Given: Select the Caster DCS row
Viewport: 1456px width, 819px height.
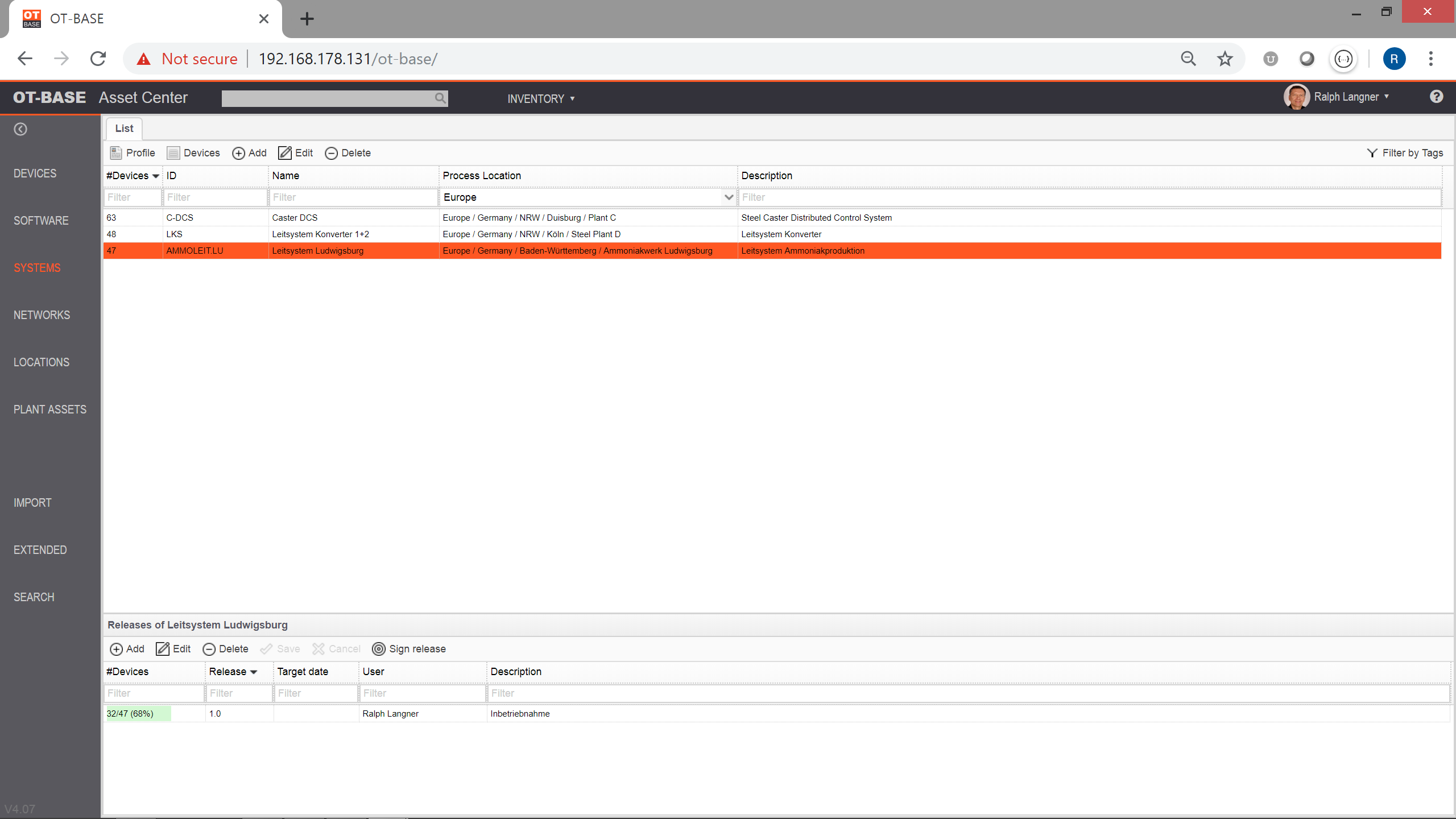Looking at the screenshot, I should click(x=772, y=218).
